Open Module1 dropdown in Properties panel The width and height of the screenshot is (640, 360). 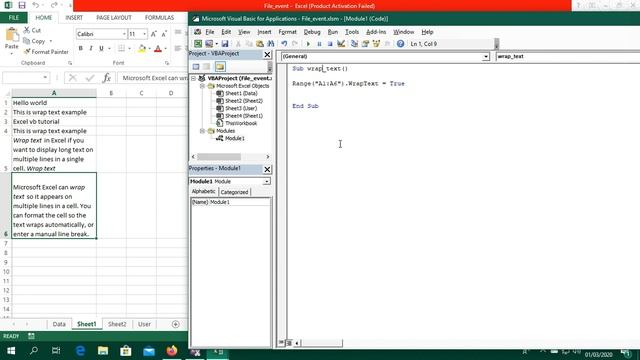(x=267, y=181)
